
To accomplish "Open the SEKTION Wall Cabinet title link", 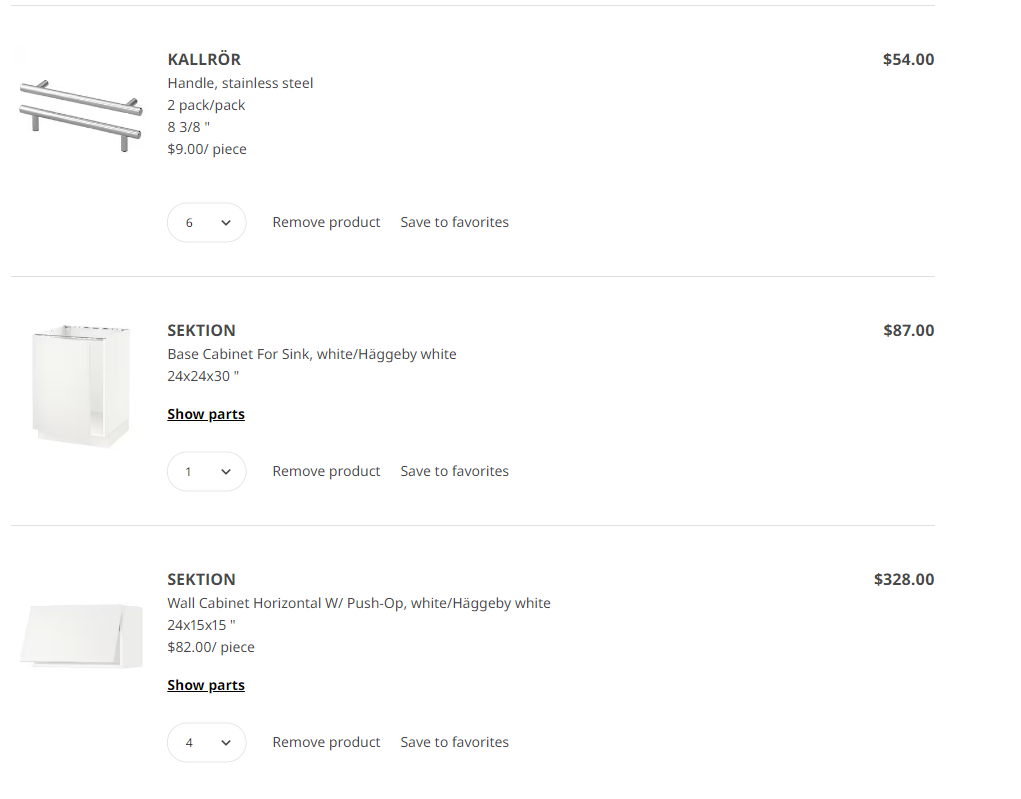I will click(201, 580).
